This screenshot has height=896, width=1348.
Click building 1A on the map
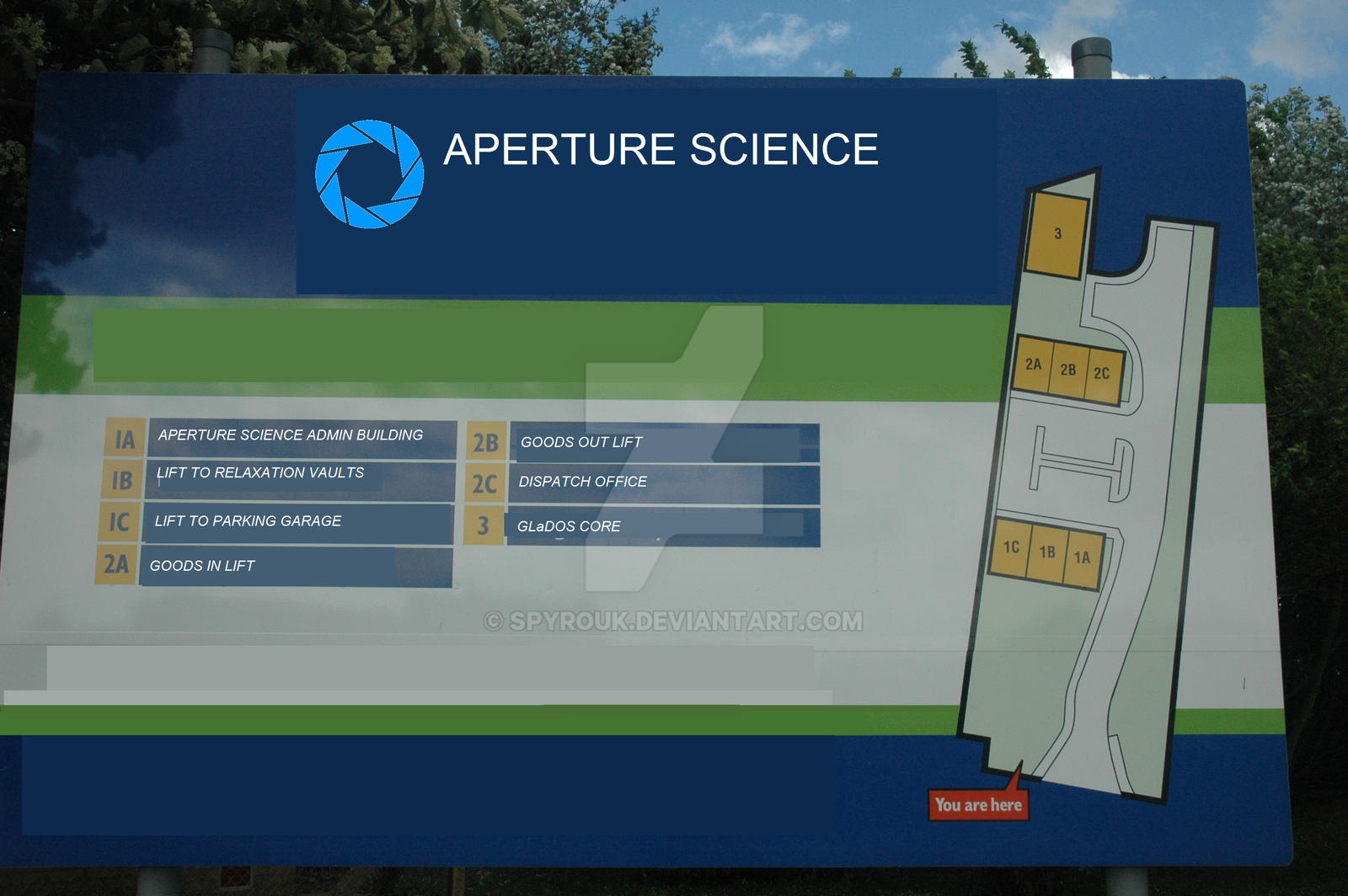pyautogui.click(x=1083, y=557)
